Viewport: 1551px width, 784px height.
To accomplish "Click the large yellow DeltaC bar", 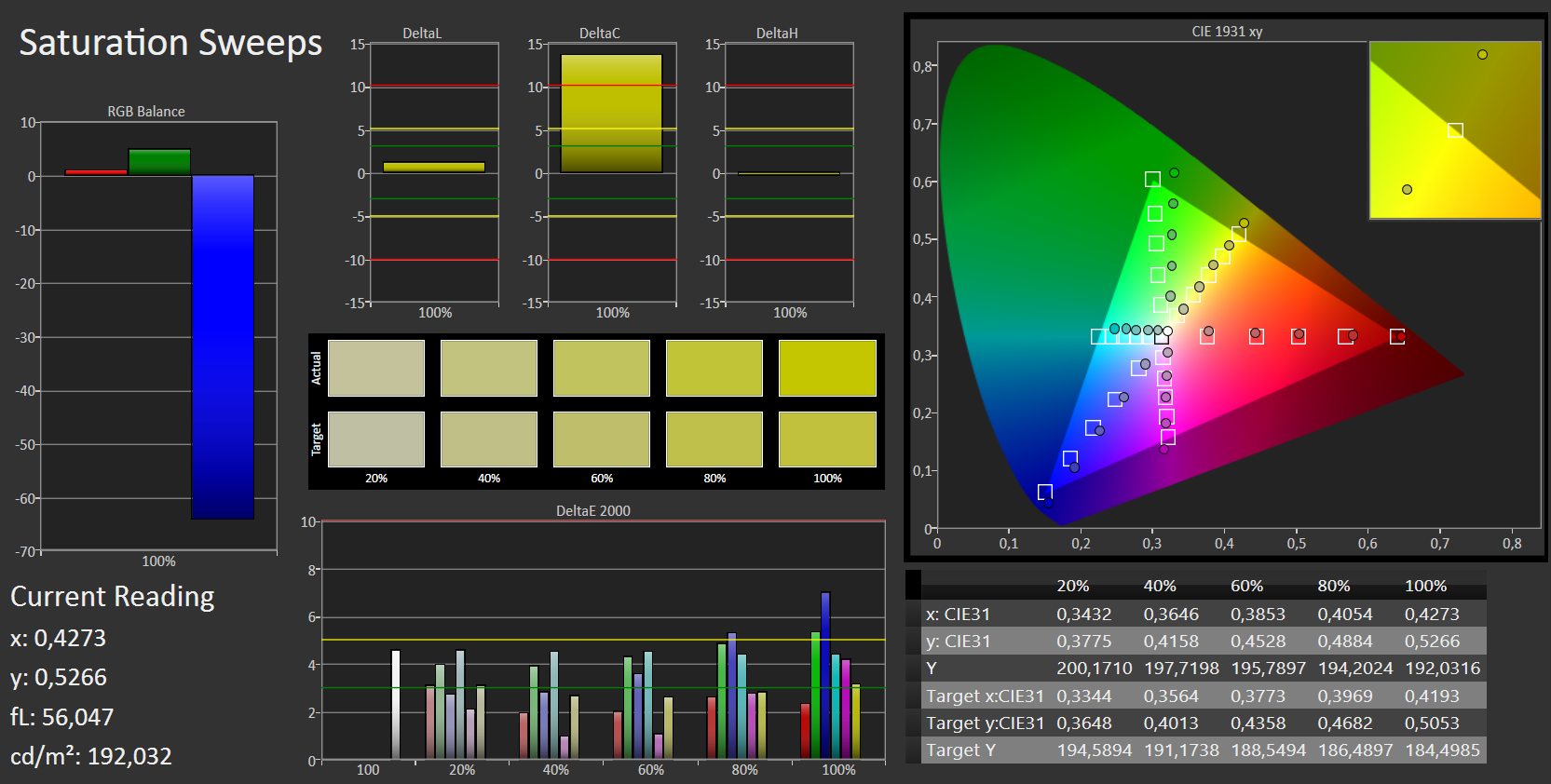I will (611, 114).
